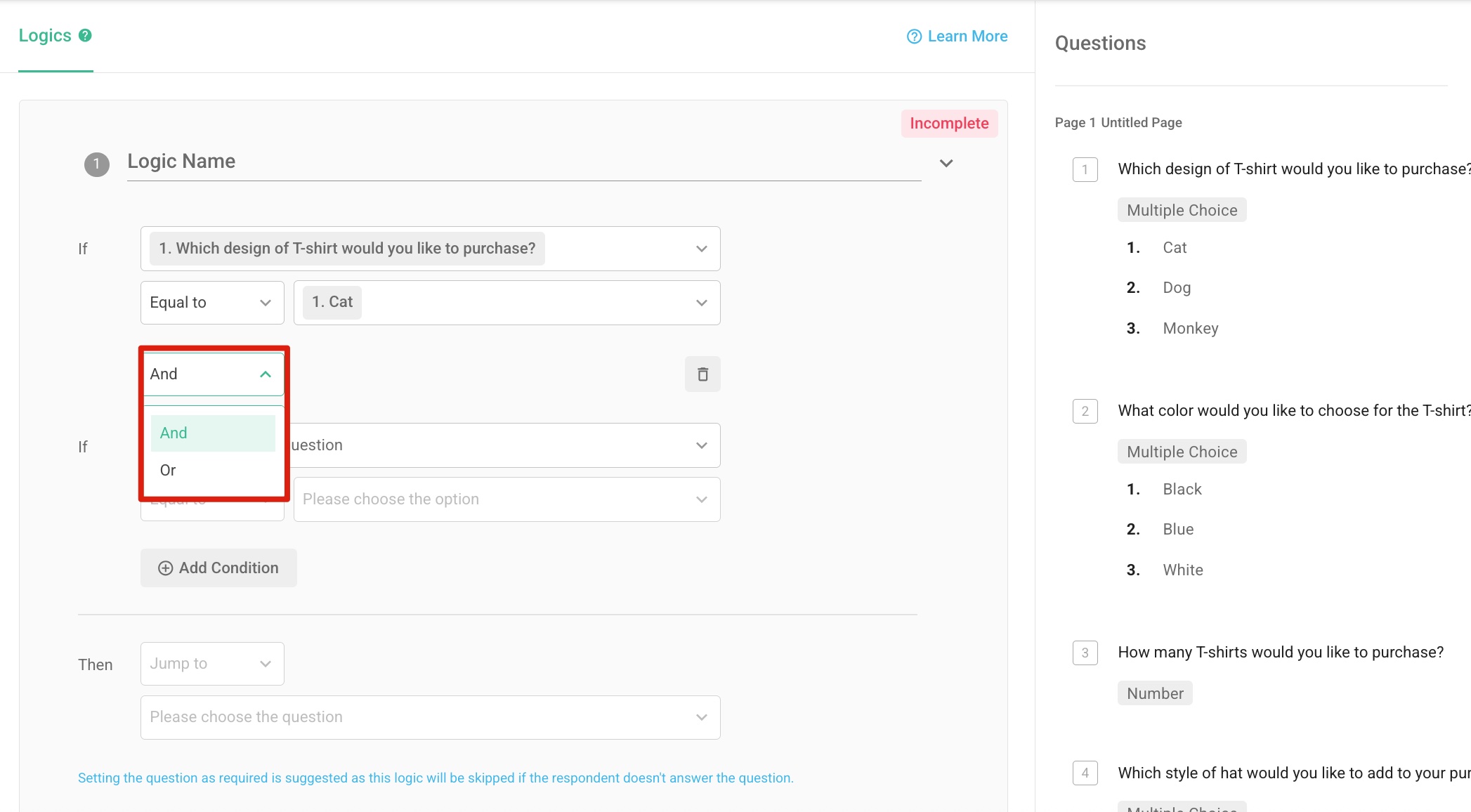
Task: Click the Learn More link
Action: pos(967,36)
